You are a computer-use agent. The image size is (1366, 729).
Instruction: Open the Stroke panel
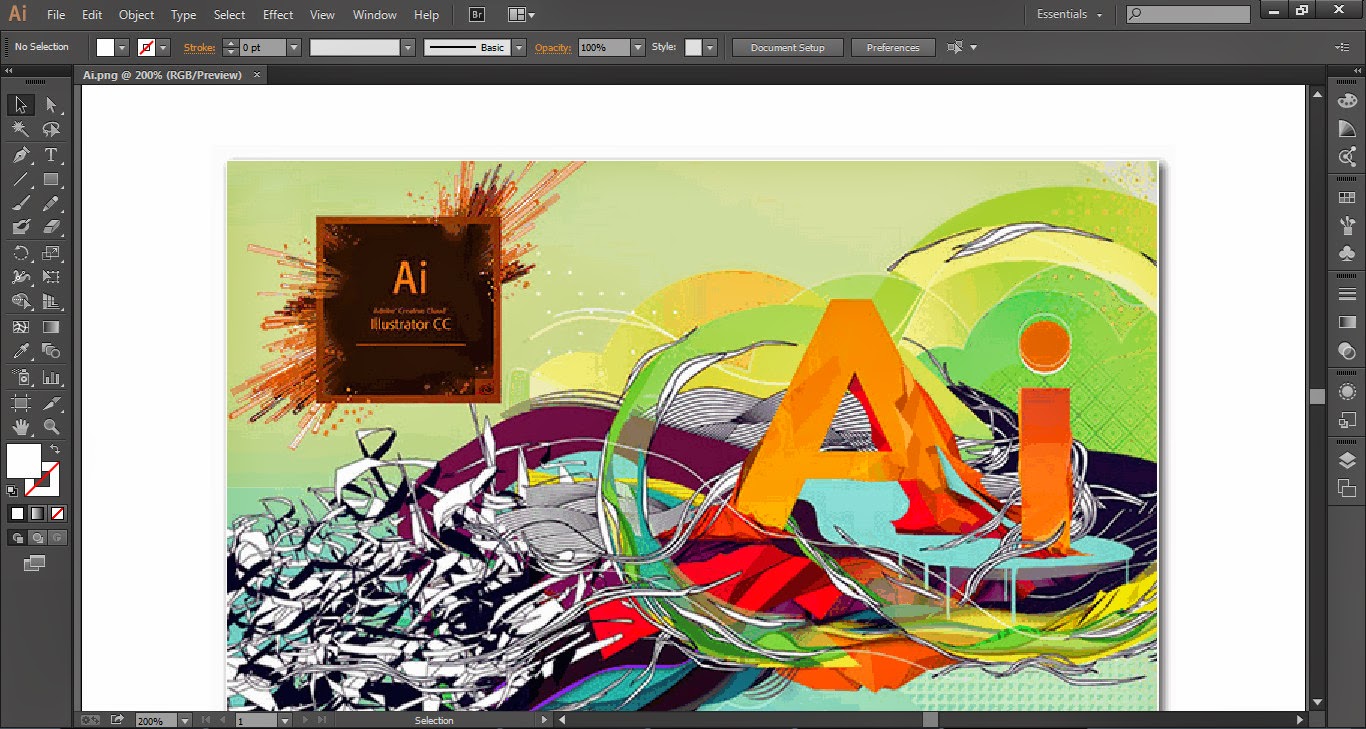pyautogui.click(x=1347, y=294)
